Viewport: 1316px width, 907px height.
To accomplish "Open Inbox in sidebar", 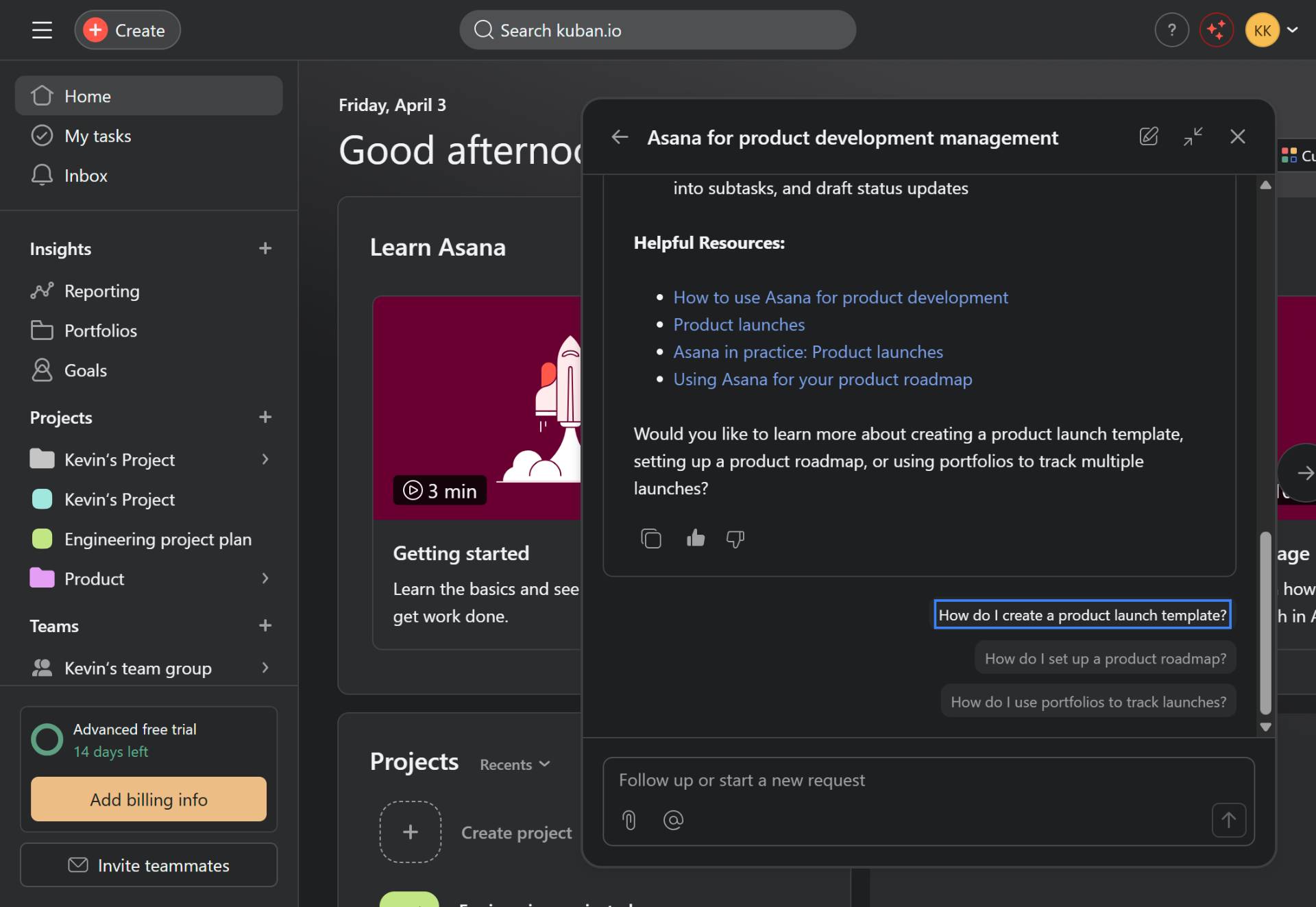I will 149,176.
